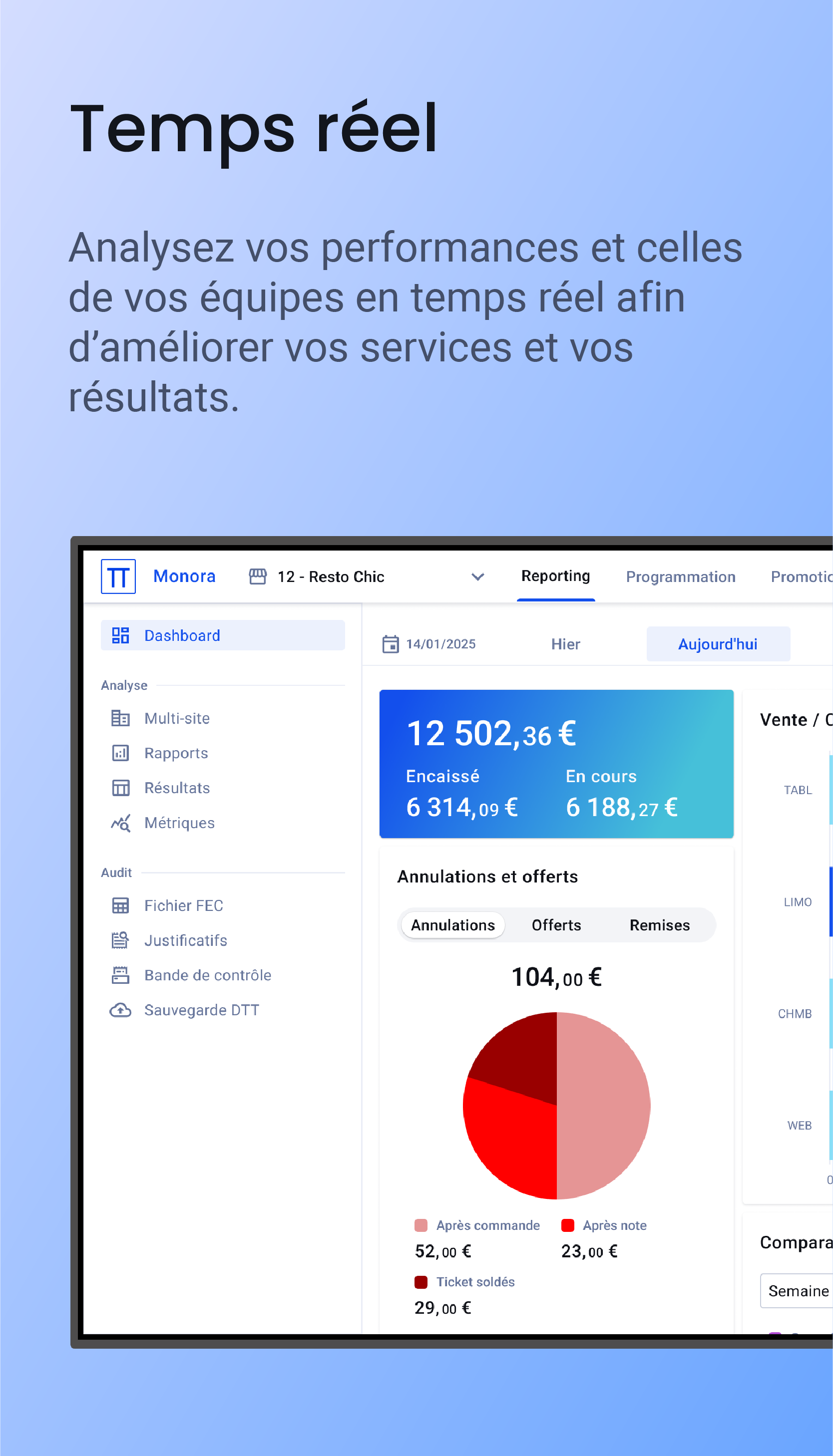
Task: Click the Annulations et offerts heading
Action: click(x=487, y=876)
